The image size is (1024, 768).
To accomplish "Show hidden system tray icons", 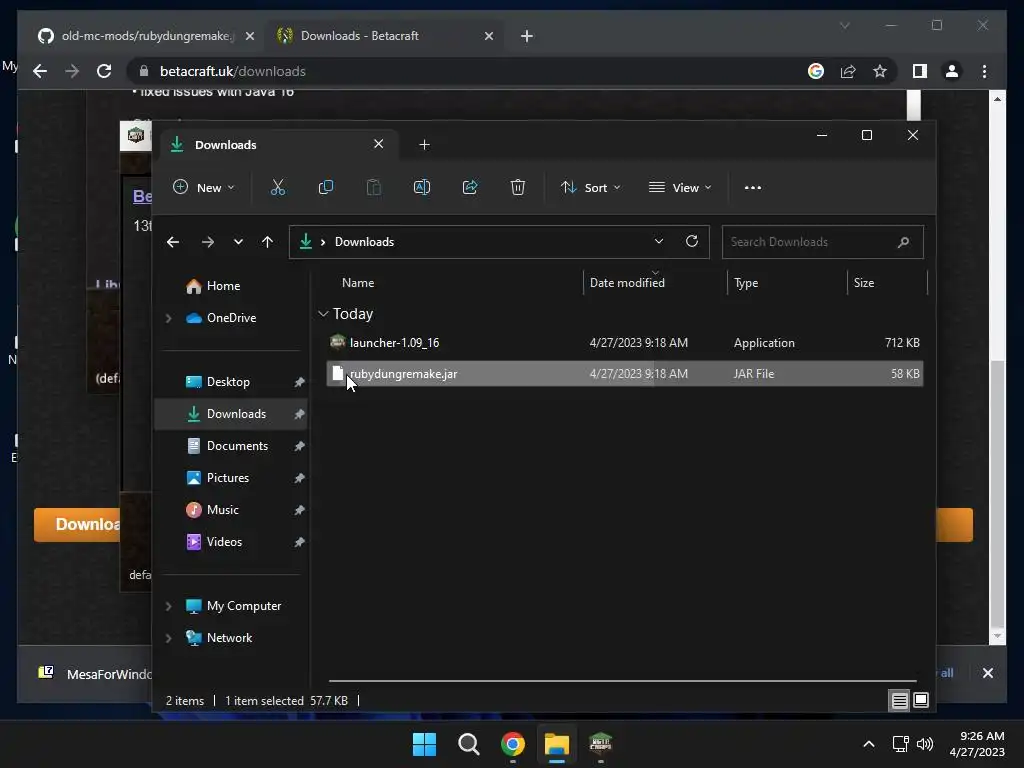I will point(869,744).
